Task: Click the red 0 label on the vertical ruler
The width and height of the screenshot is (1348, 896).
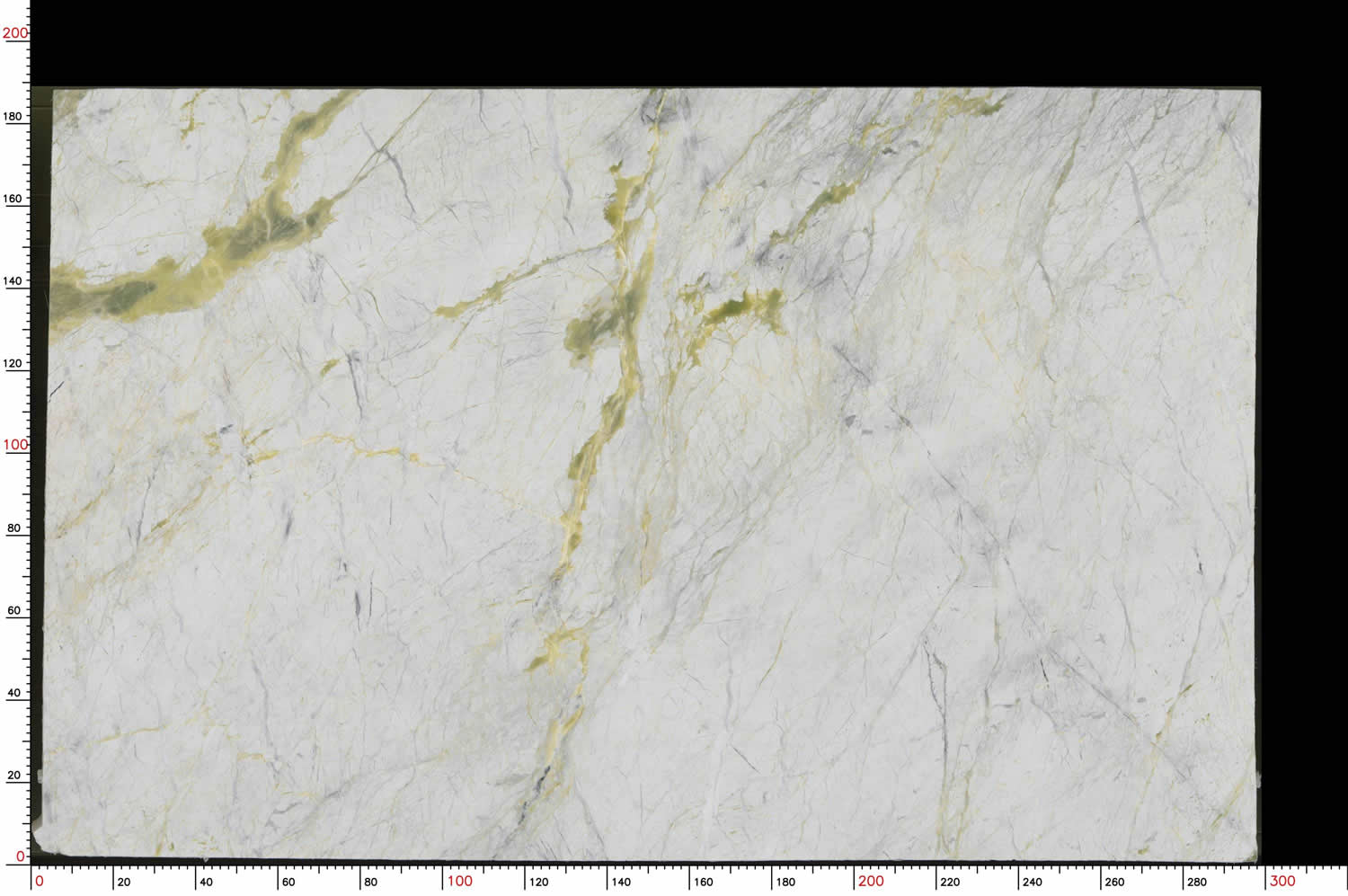Action: [21, 856]
